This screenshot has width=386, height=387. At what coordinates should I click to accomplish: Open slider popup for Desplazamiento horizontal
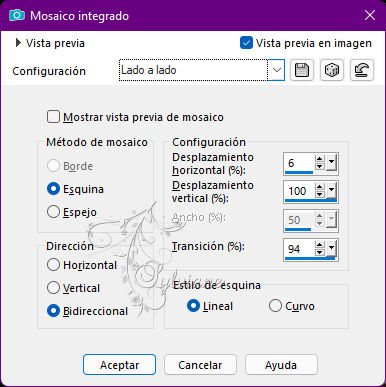coord(331,163)
